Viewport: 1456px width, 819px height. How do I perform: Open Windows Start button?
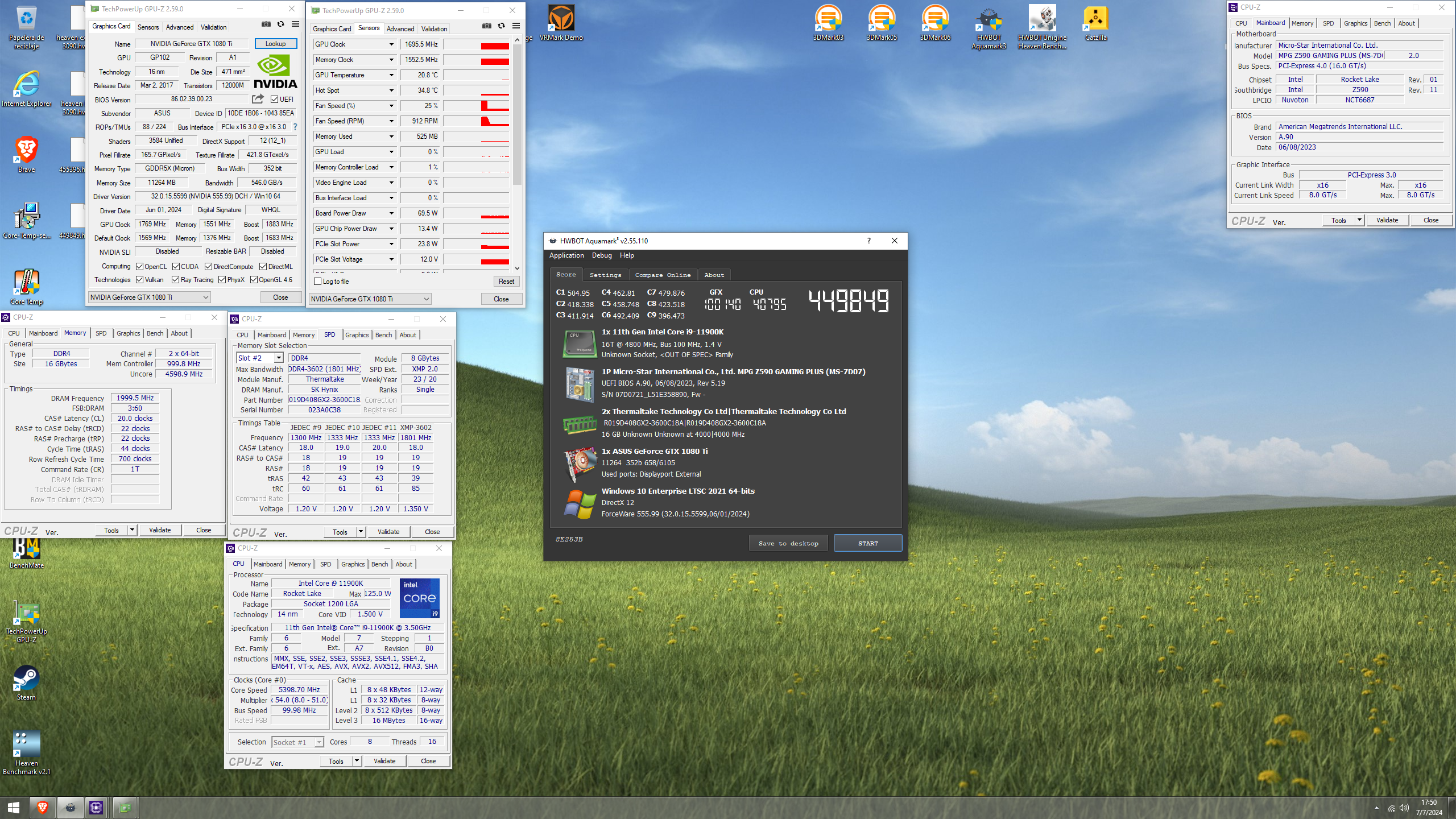point(14,808)
